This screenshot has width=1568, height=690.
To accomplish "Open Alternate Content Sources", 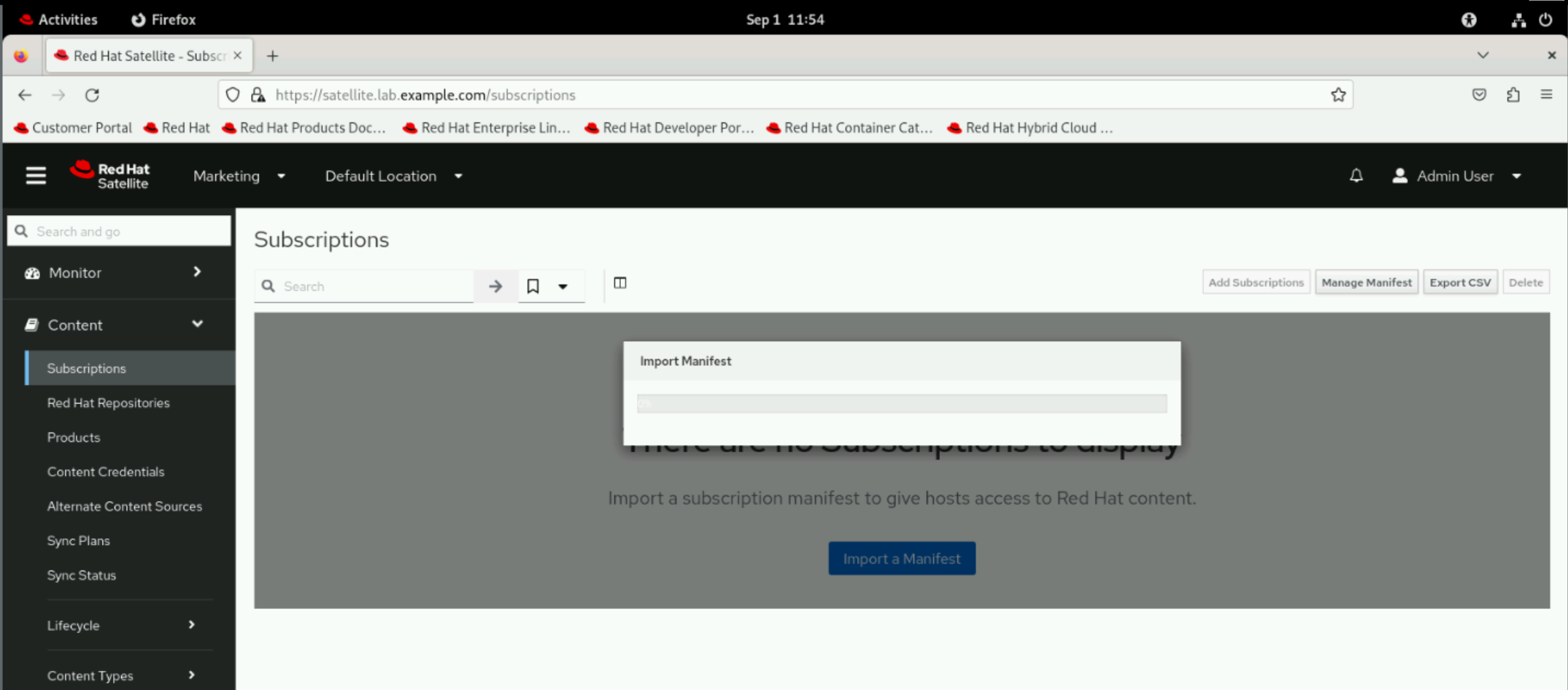I will (125, 506).
